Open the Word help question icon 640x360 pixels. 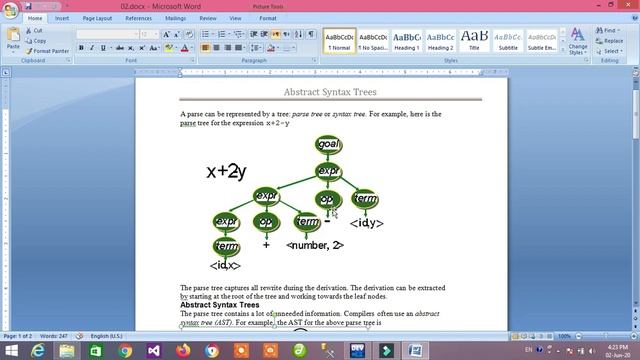[x=635, y=18]
